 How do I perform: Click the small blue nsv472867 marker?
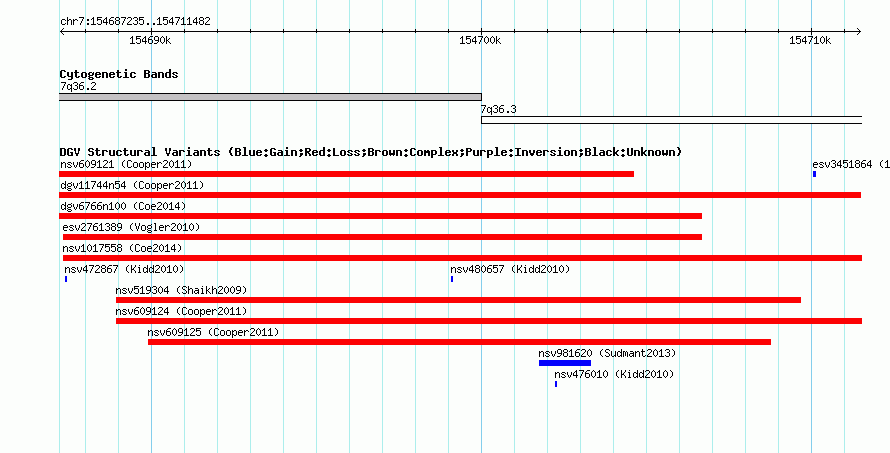66,279
